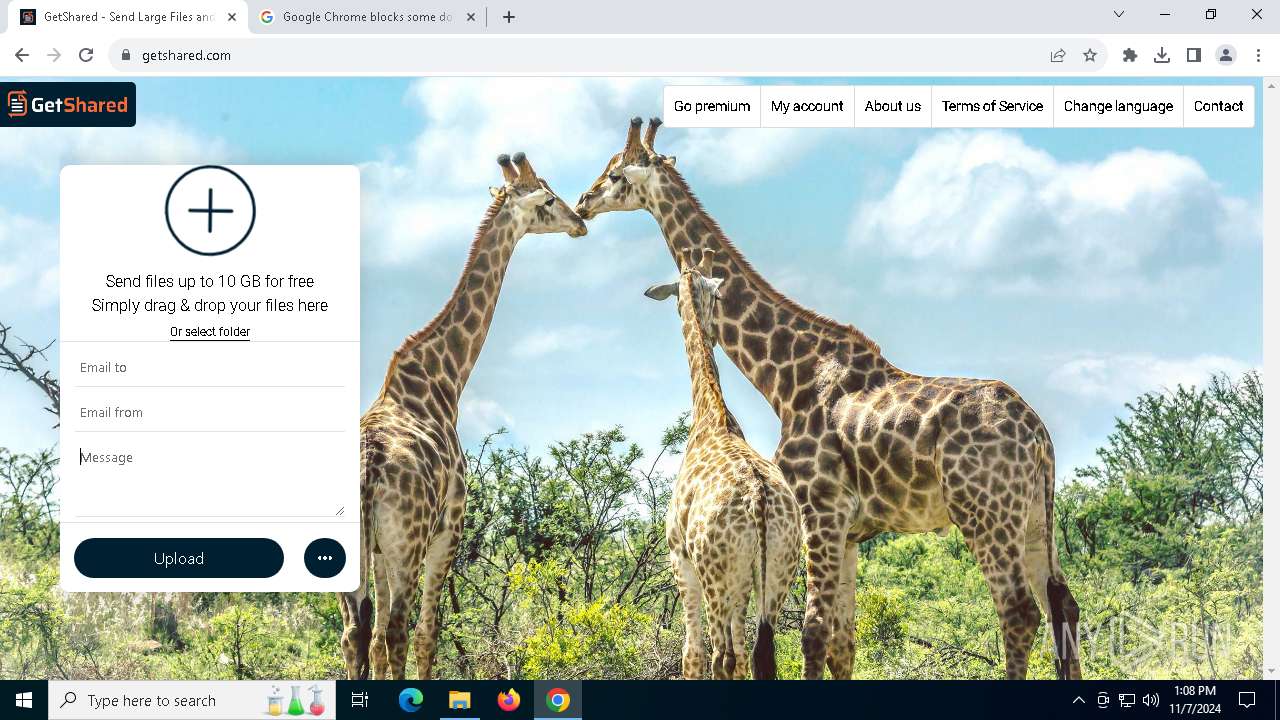Open Task View on taskbar
Image resolution: width=1280 pixels, height=720 pixels.
[360, 700]
